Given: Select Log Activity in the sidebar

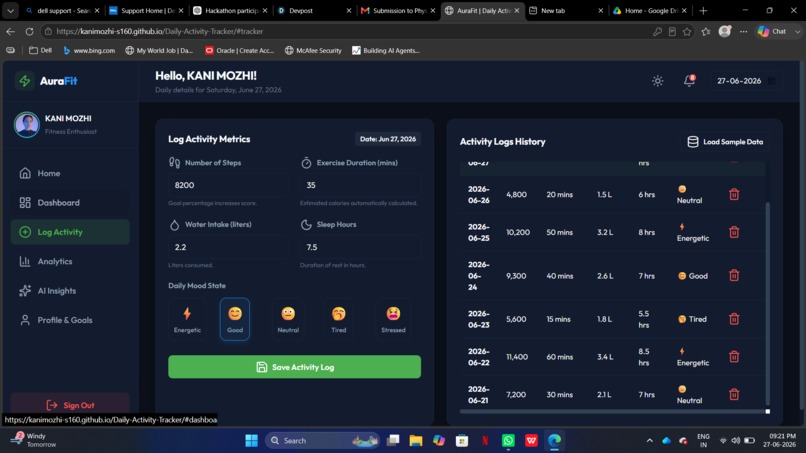Looking at the screenshot, I should (70, 232).
